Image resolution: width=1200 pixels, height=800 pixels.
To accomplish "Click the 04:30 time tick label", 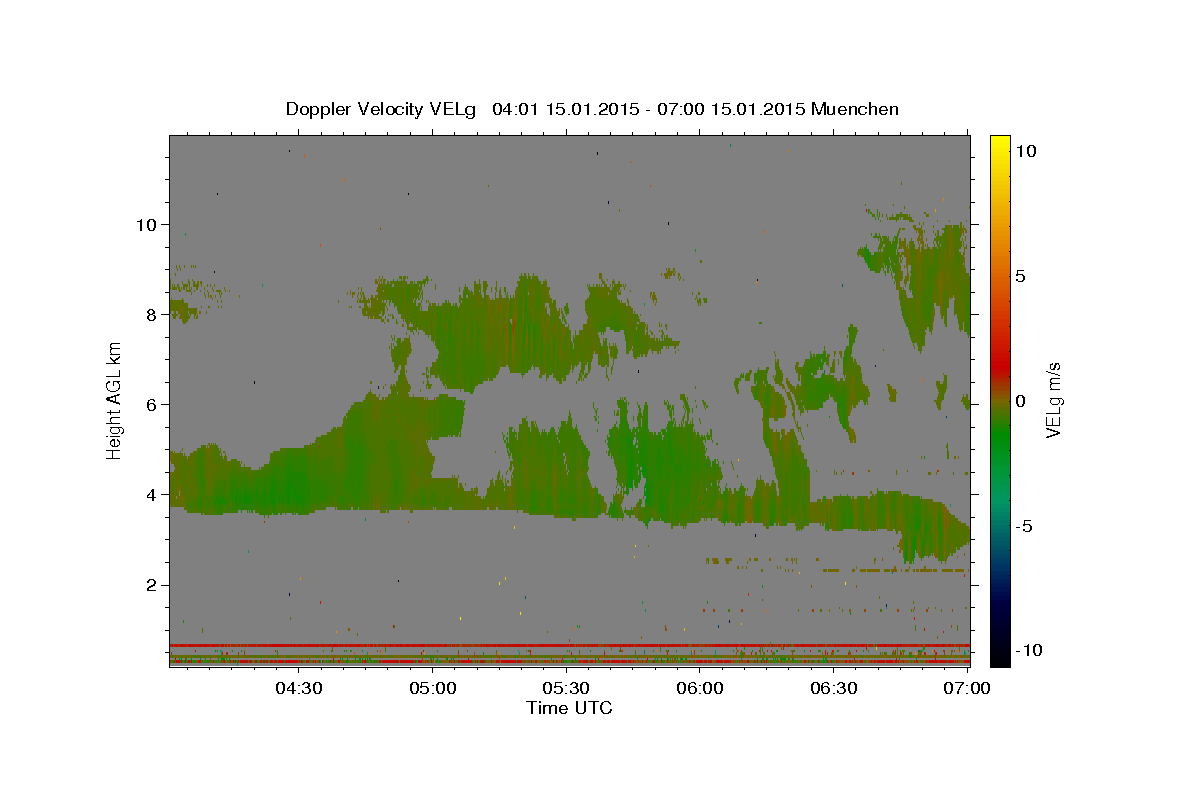I will coord(298,688).
